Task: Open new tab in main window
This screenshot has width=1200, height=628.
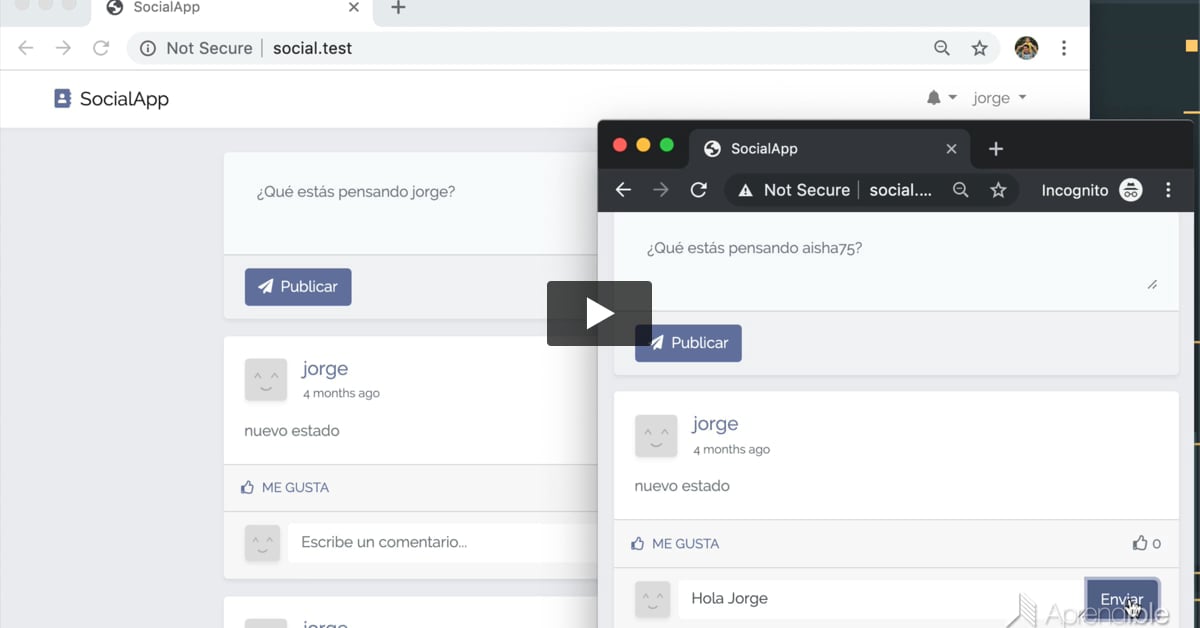Action: tap(398, 8)
